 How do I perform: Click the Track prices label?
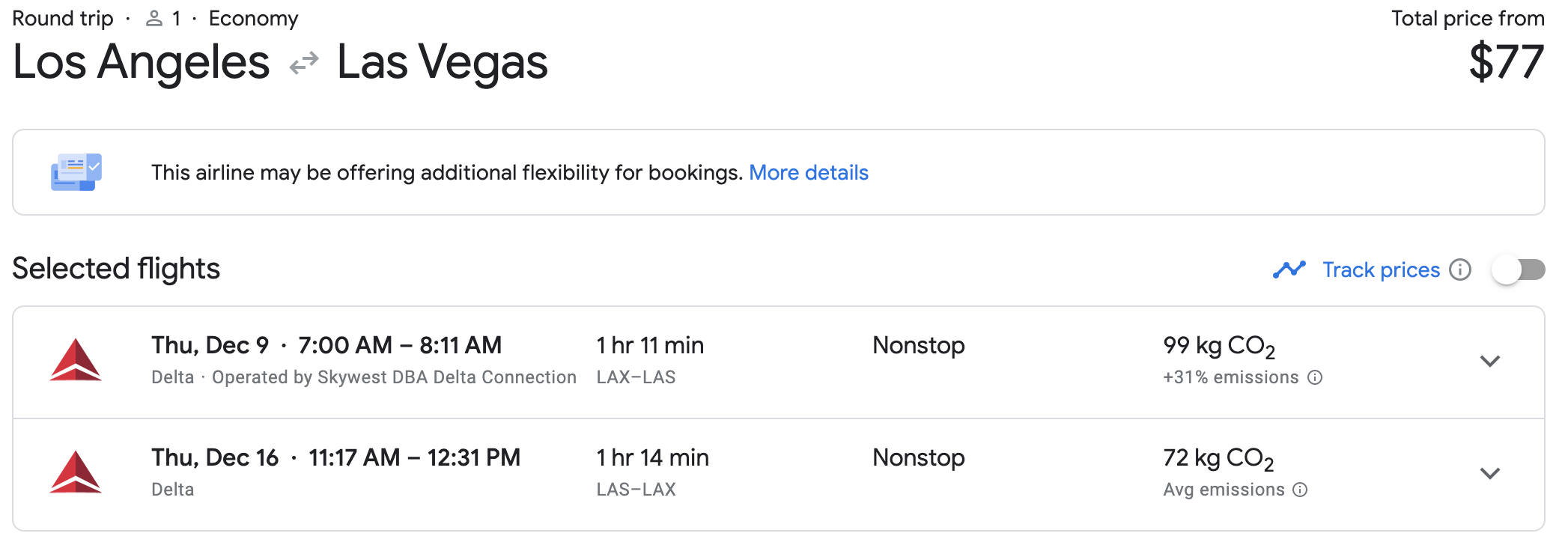1381,270
